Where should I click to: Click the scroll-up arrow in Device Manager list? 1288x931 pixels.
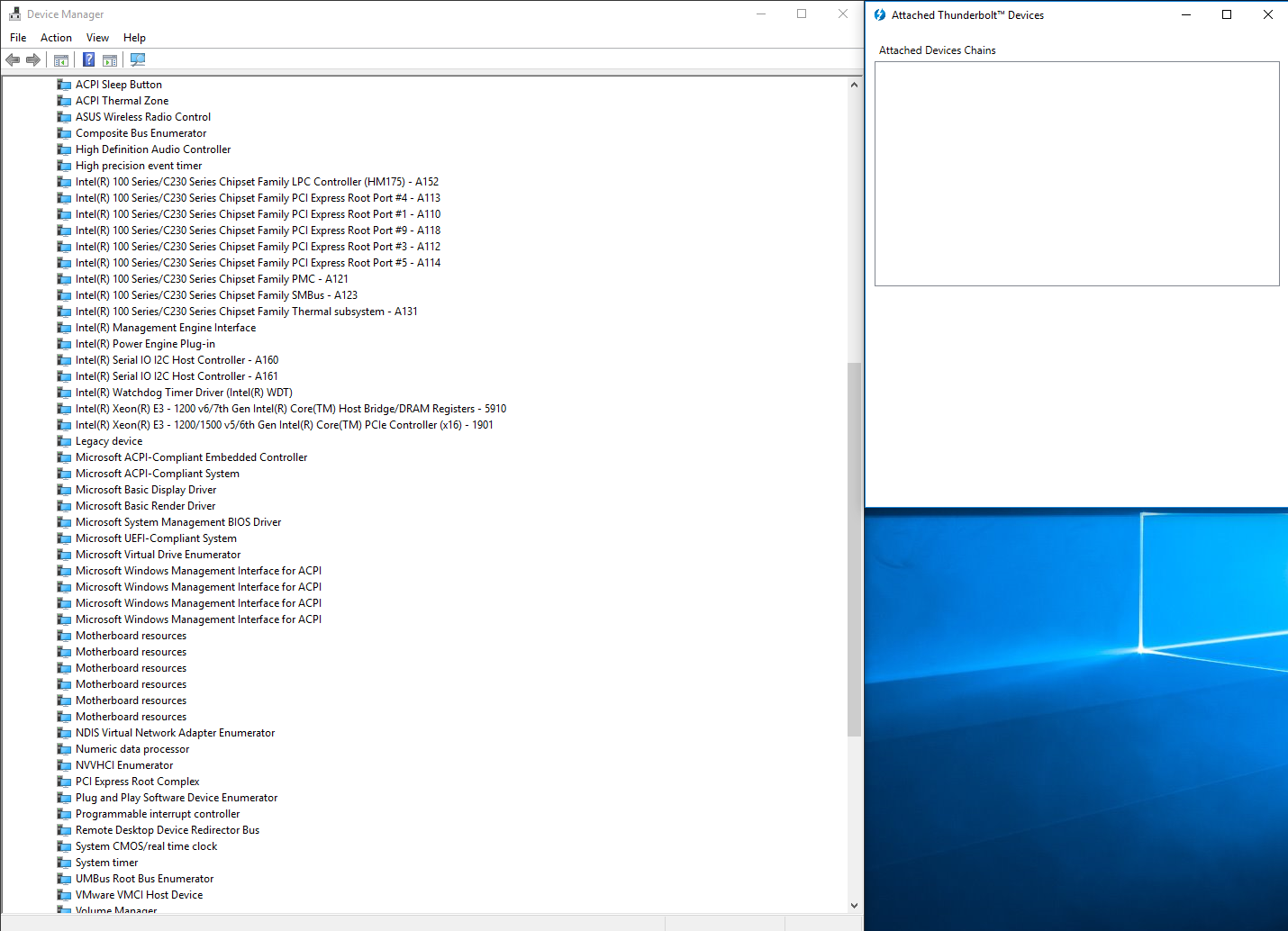(854, 85)
